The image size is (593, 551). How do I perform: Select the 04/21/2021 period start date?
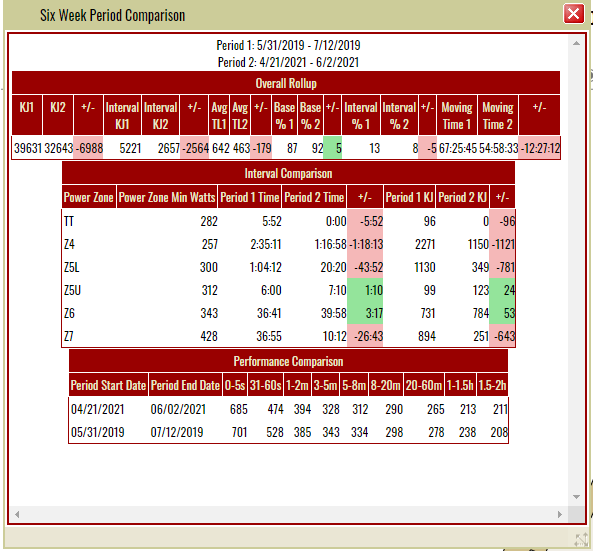[x=98, y=409]
